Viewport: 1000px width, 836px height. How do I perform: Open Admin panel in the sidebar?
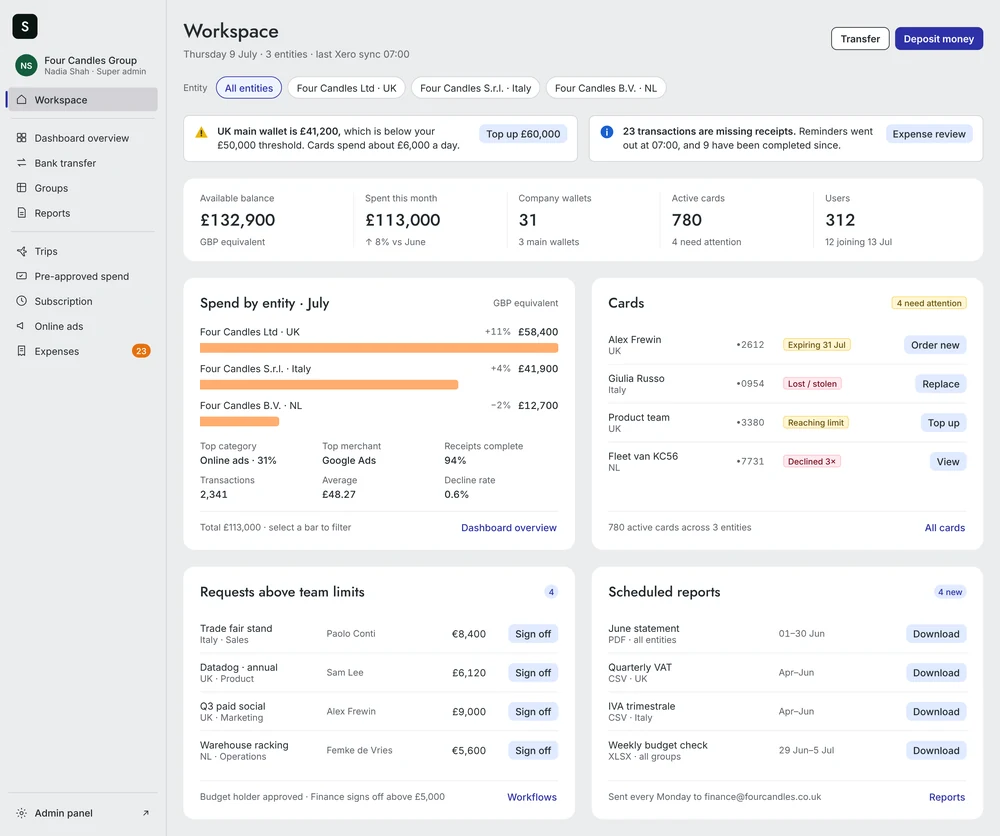tap(83, 813)
